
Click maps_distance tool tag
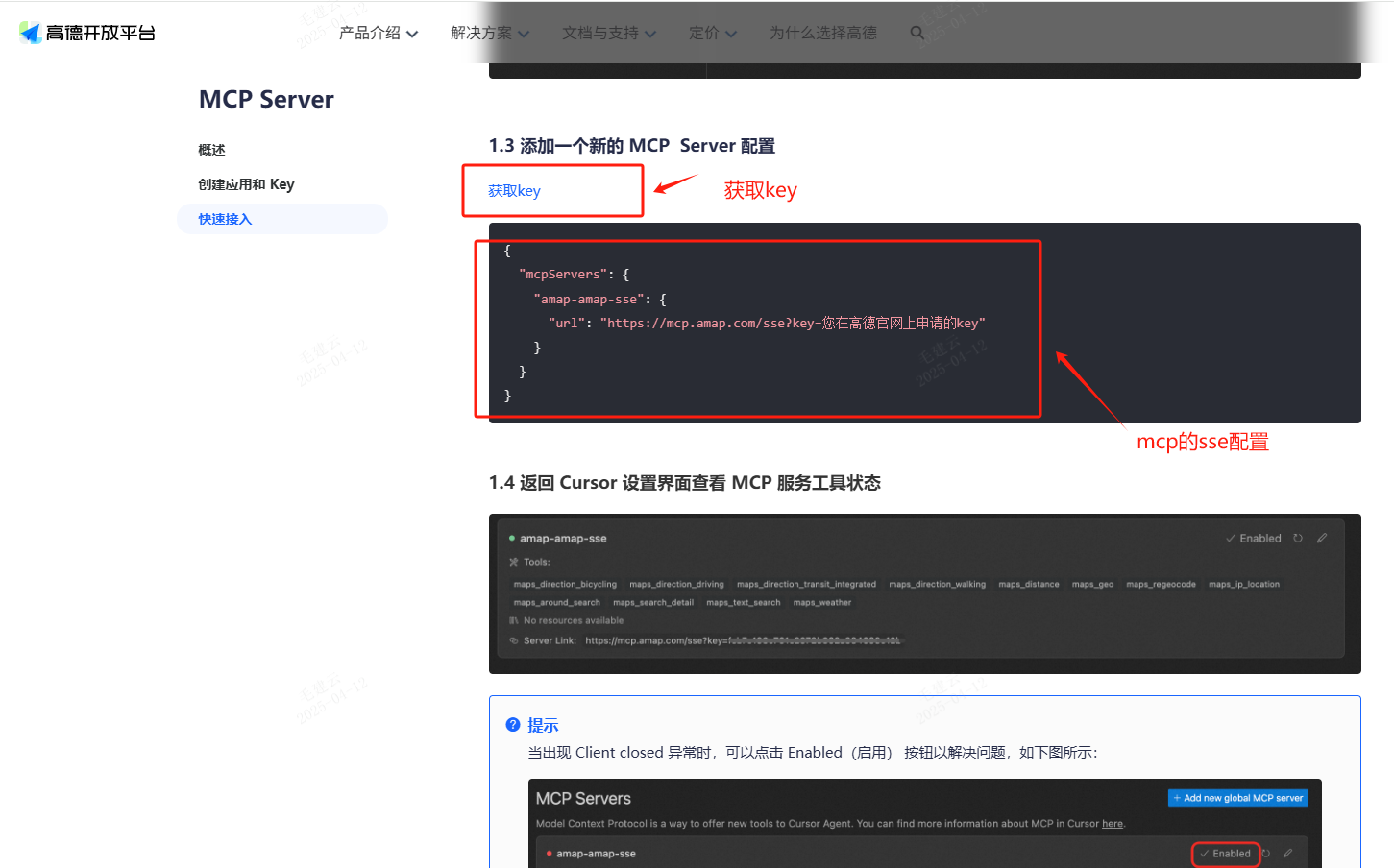click(1029, 584)
